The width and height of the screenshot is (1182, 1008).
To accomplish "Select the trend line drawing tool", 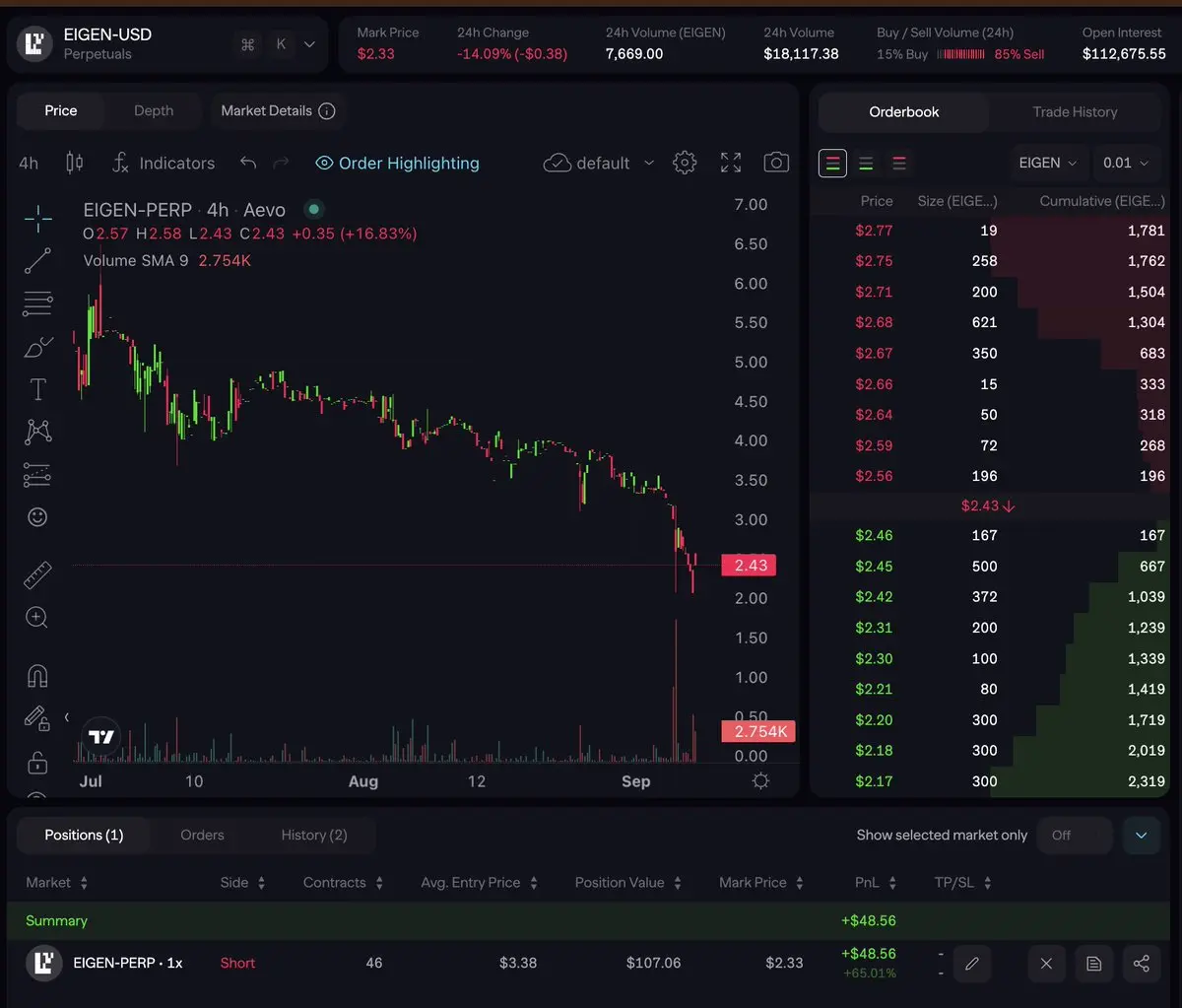I will click(37, 261).
